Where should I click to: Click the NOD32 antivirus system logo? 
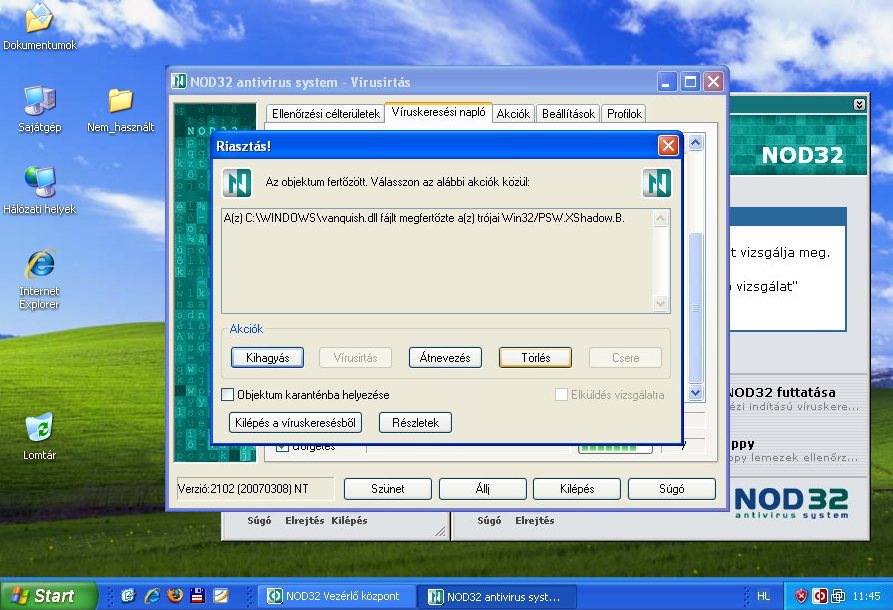pyautogui.click(x=792, y=502)
